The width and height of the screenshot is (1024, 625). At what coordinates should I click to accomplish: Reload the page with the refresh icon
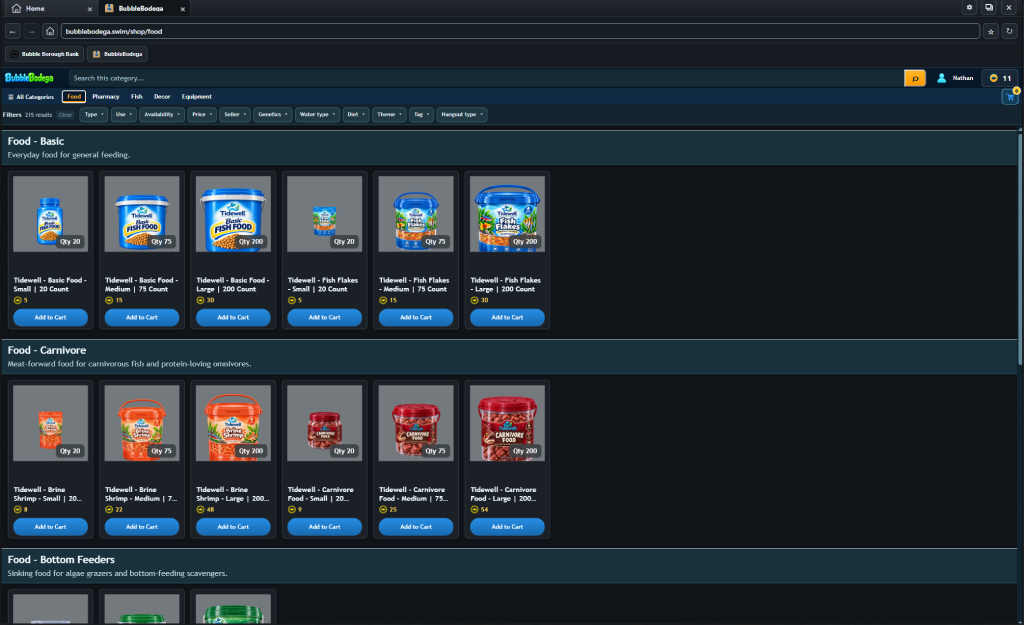(1009, 31)
